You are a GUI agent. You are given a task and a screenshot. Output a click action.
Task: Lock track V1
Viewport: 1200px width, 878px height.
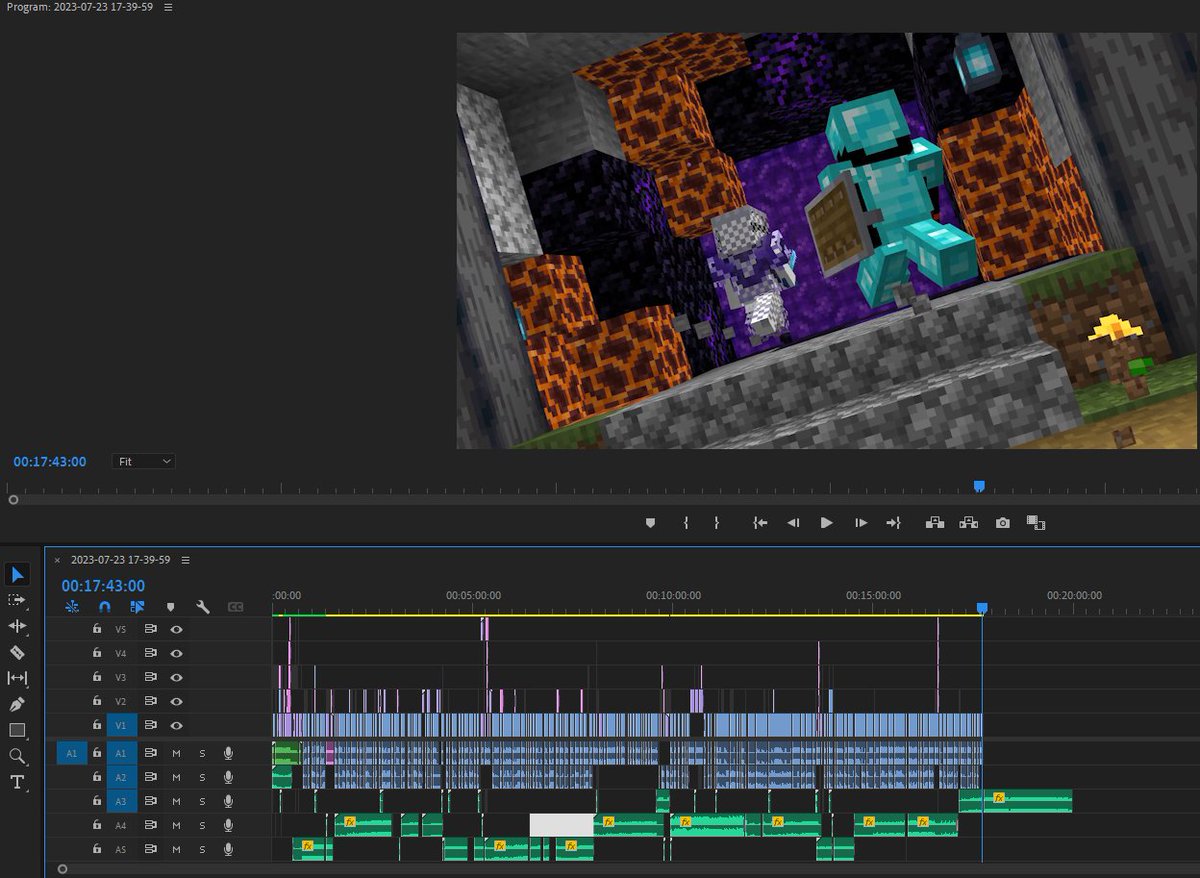(97, 725)
